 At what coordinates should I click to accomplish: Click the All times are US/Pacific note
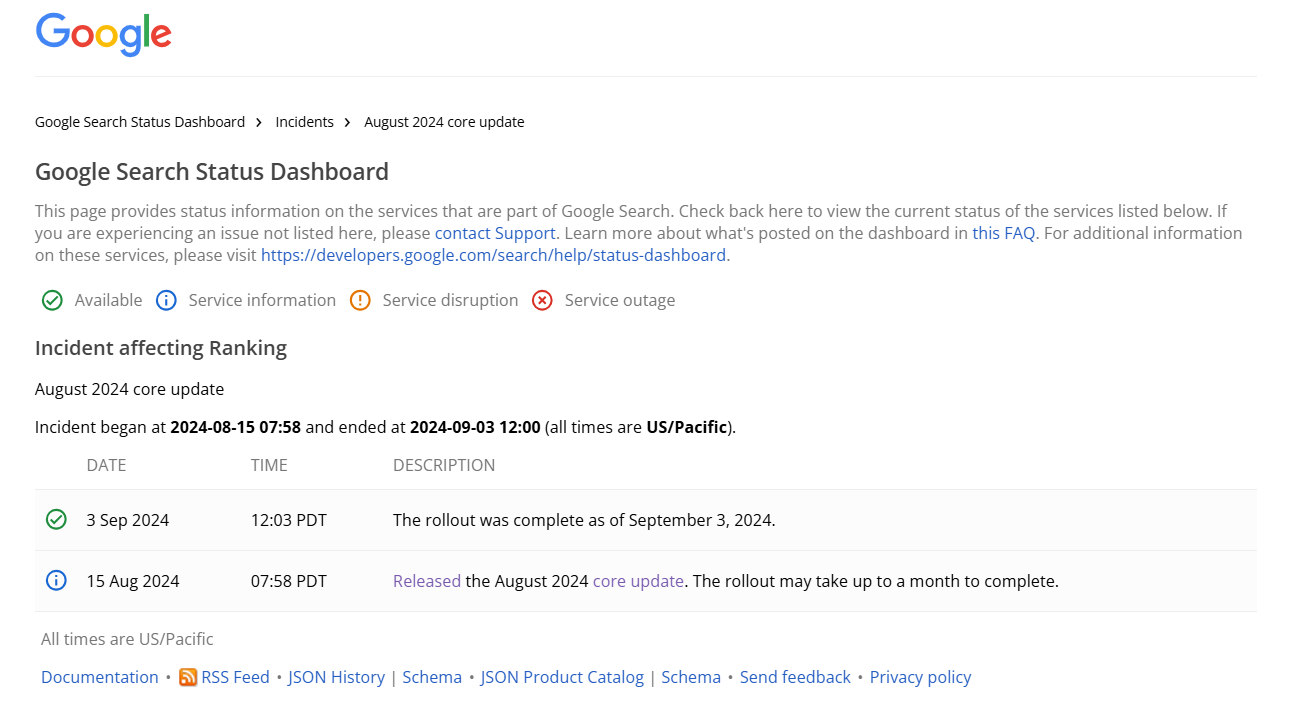127,639
